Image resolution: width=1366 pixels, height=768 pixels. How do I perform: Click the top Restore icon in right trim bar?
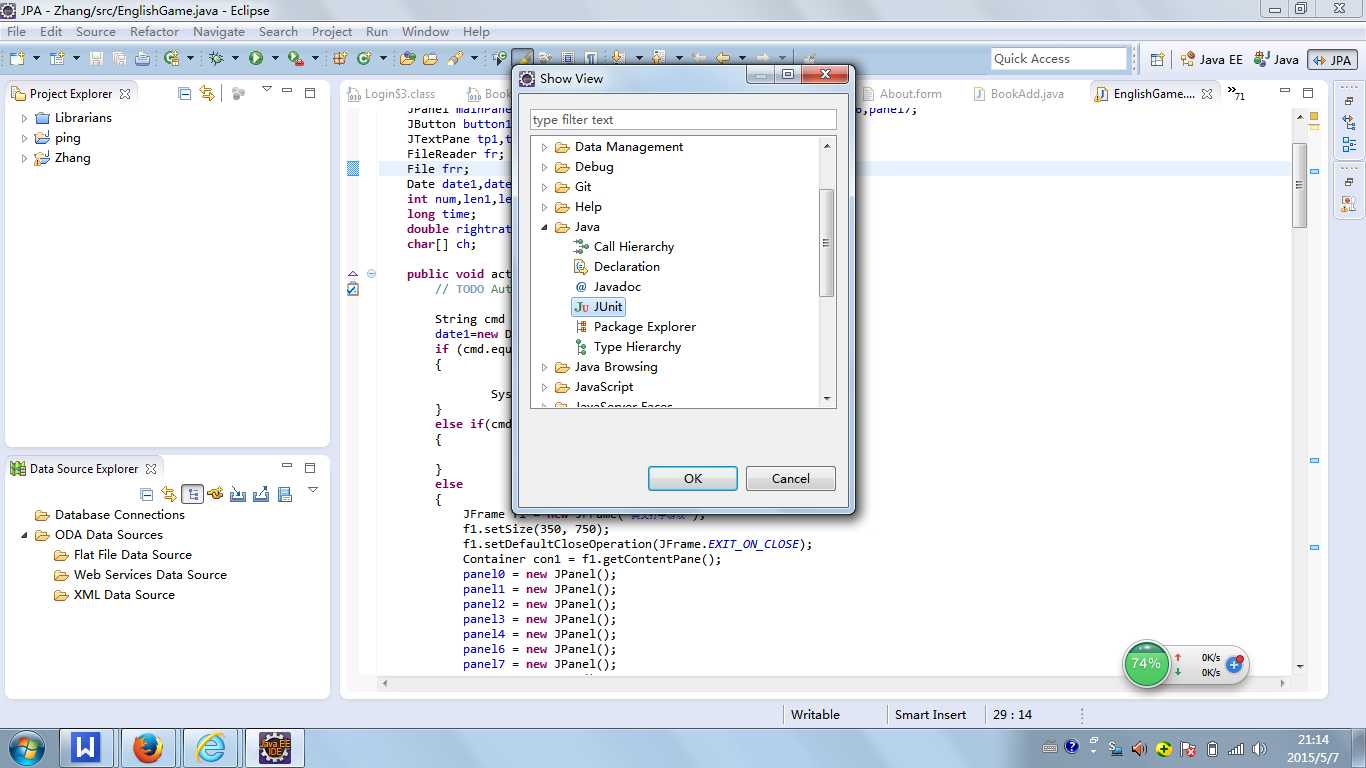(1350, 102)
